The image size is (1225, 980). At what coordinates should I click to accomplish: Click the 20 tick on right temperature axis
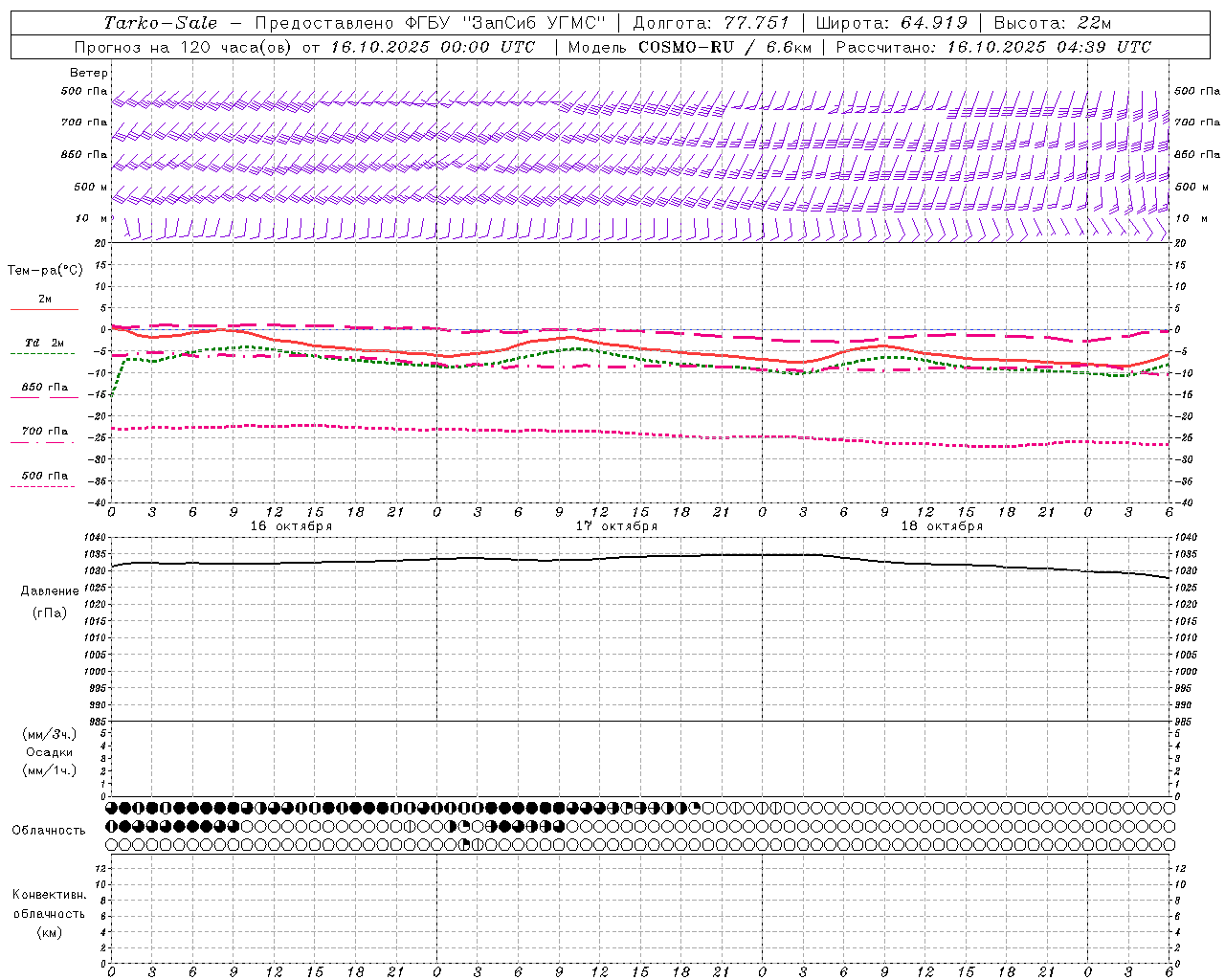point(1180,243)
